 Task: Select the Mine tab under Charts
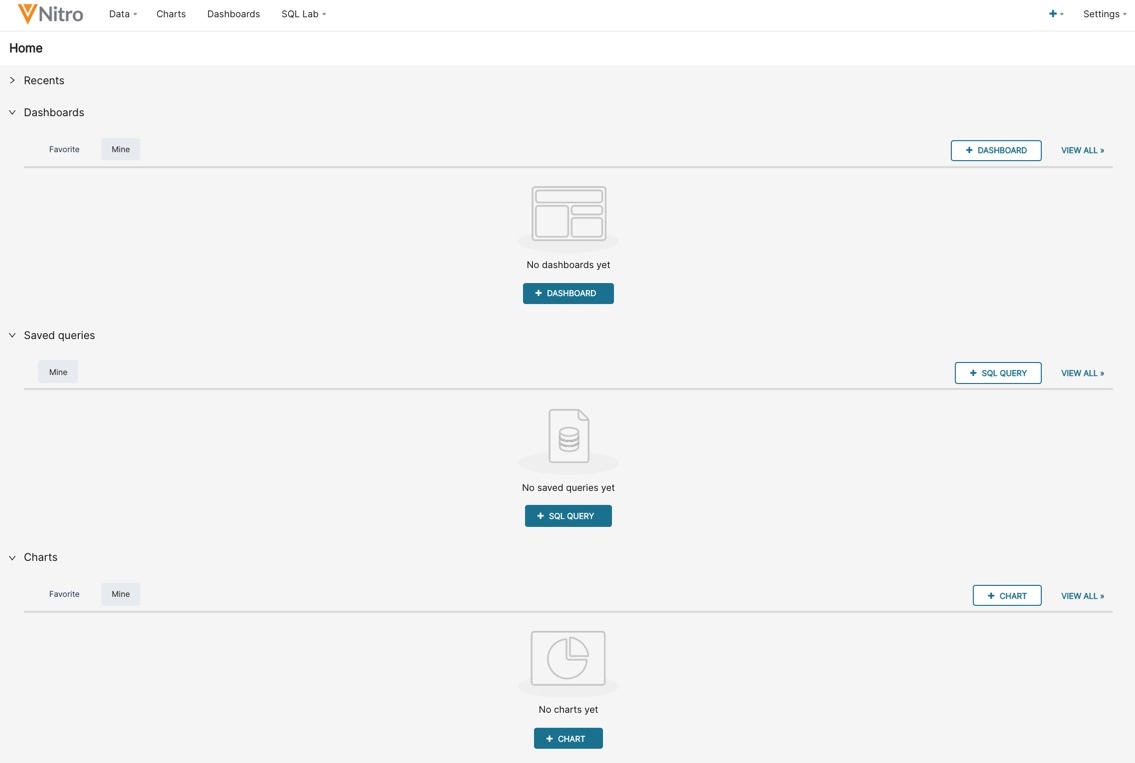tap(120, 594)
